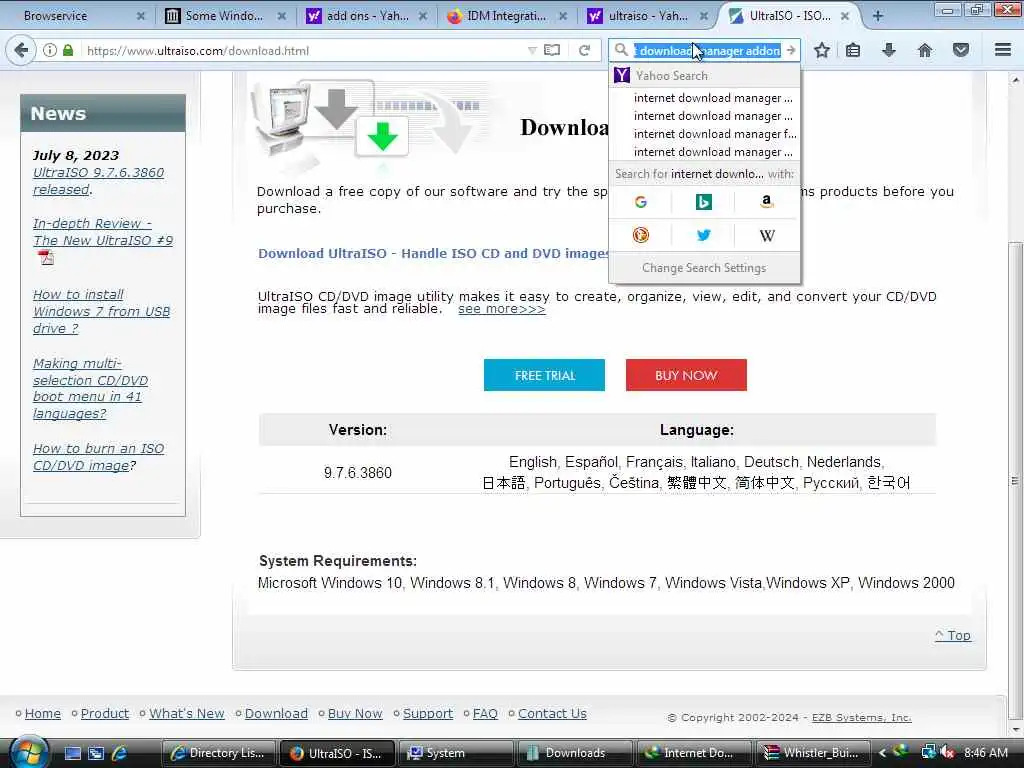
Task: Search with Twitter engine icon
Action: (703, 235)
